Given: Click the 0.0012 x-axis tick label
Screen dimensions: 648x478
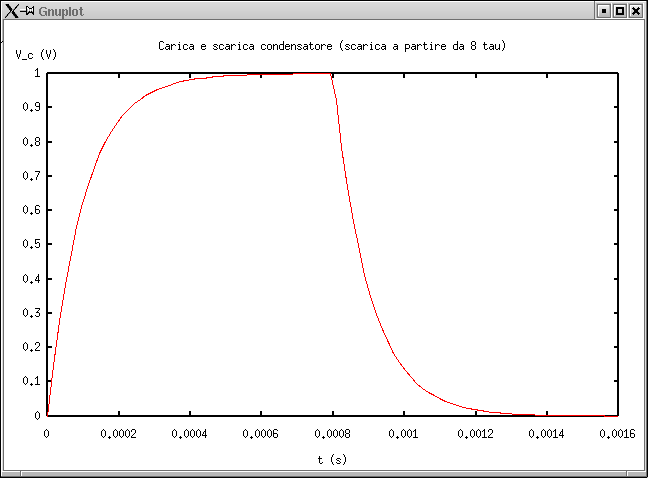Looking at the screenshot, I should (x=475, y=434).
